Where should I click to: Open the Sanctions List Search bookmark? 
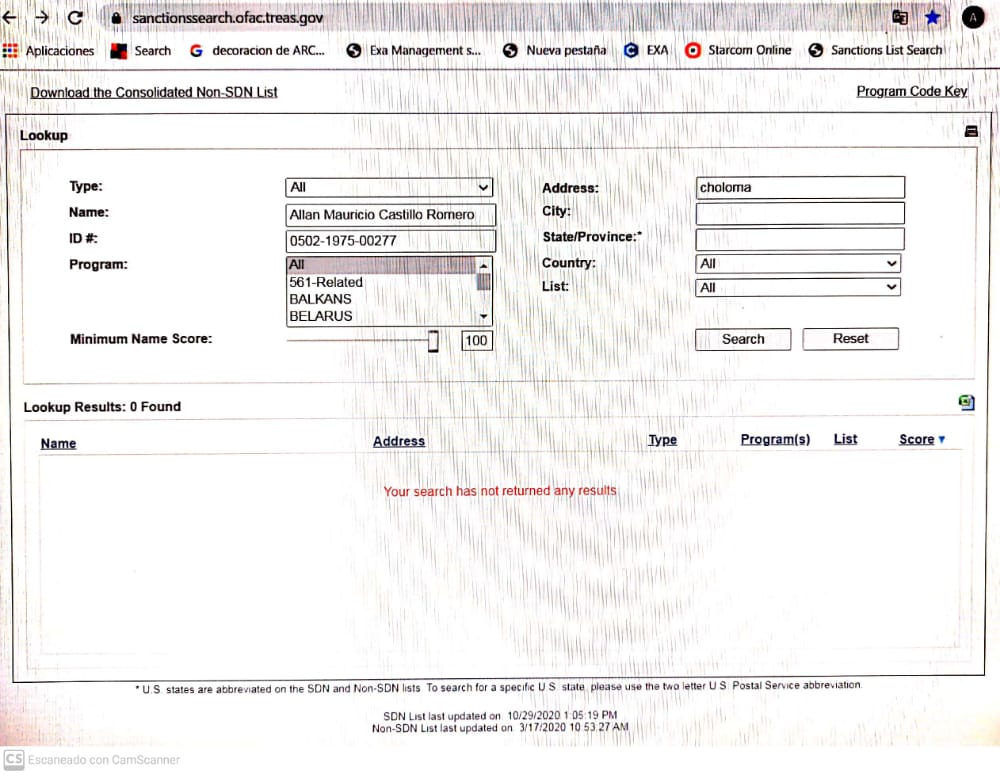point(875,50)
